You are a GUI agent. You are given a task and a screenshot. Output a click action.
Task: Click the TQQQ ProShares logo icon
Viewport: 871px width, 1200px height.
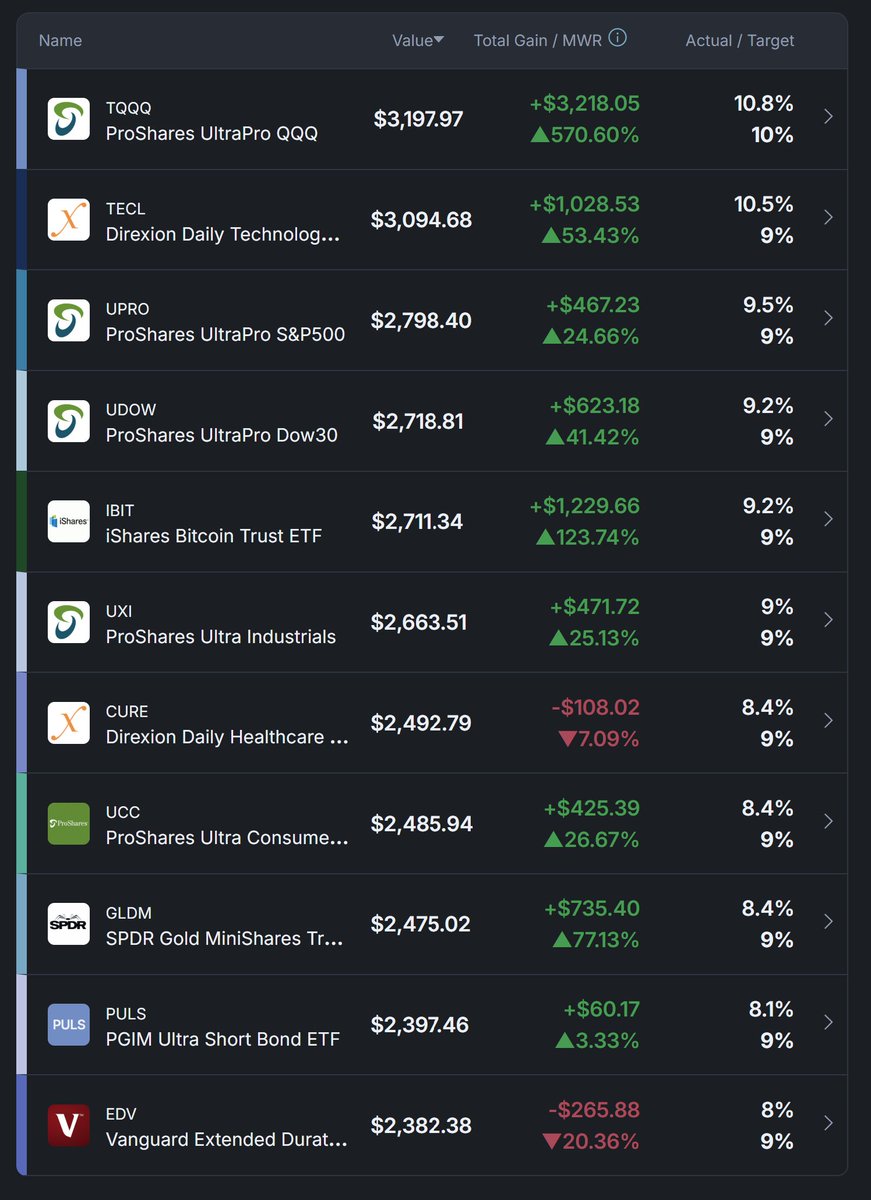(x=69, y=119)
